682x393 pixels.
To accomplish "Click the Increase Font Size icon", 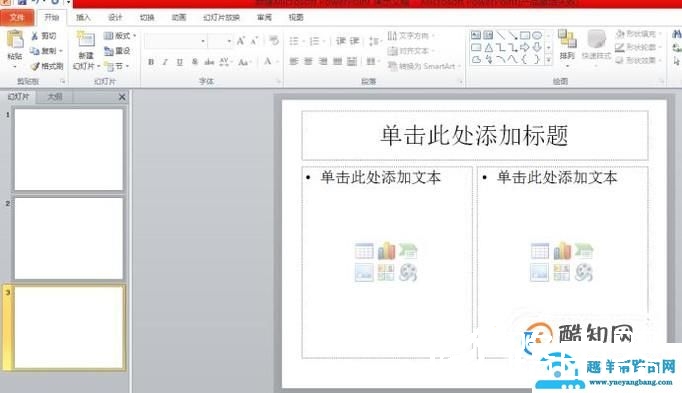I will (x=240, y=41).
